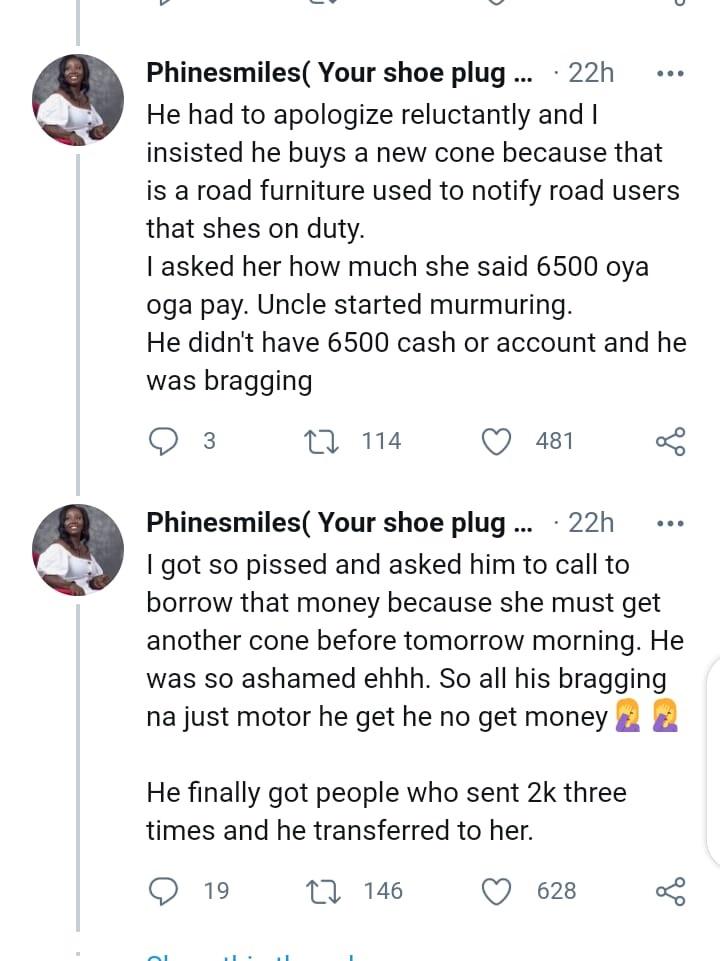Retweet the tweet with 146 retweets
Image resolution: width=720 pixels, height=961 pixels.
coord(320,890)
